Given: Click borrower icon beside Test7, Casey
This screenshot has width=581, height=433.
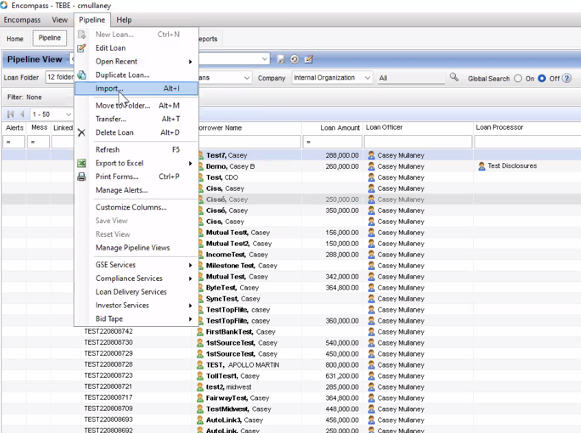Looking at the screenshot, I should click(200, 155).
